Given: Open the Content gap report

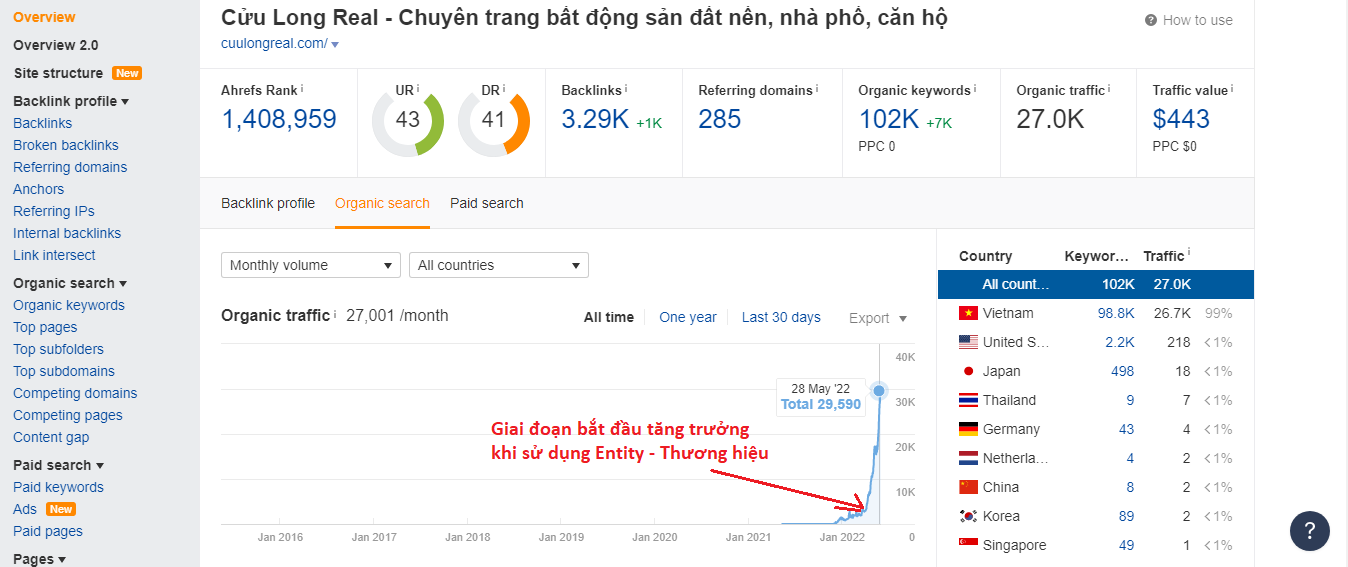Looking at the screenshot, I should 51,437.
